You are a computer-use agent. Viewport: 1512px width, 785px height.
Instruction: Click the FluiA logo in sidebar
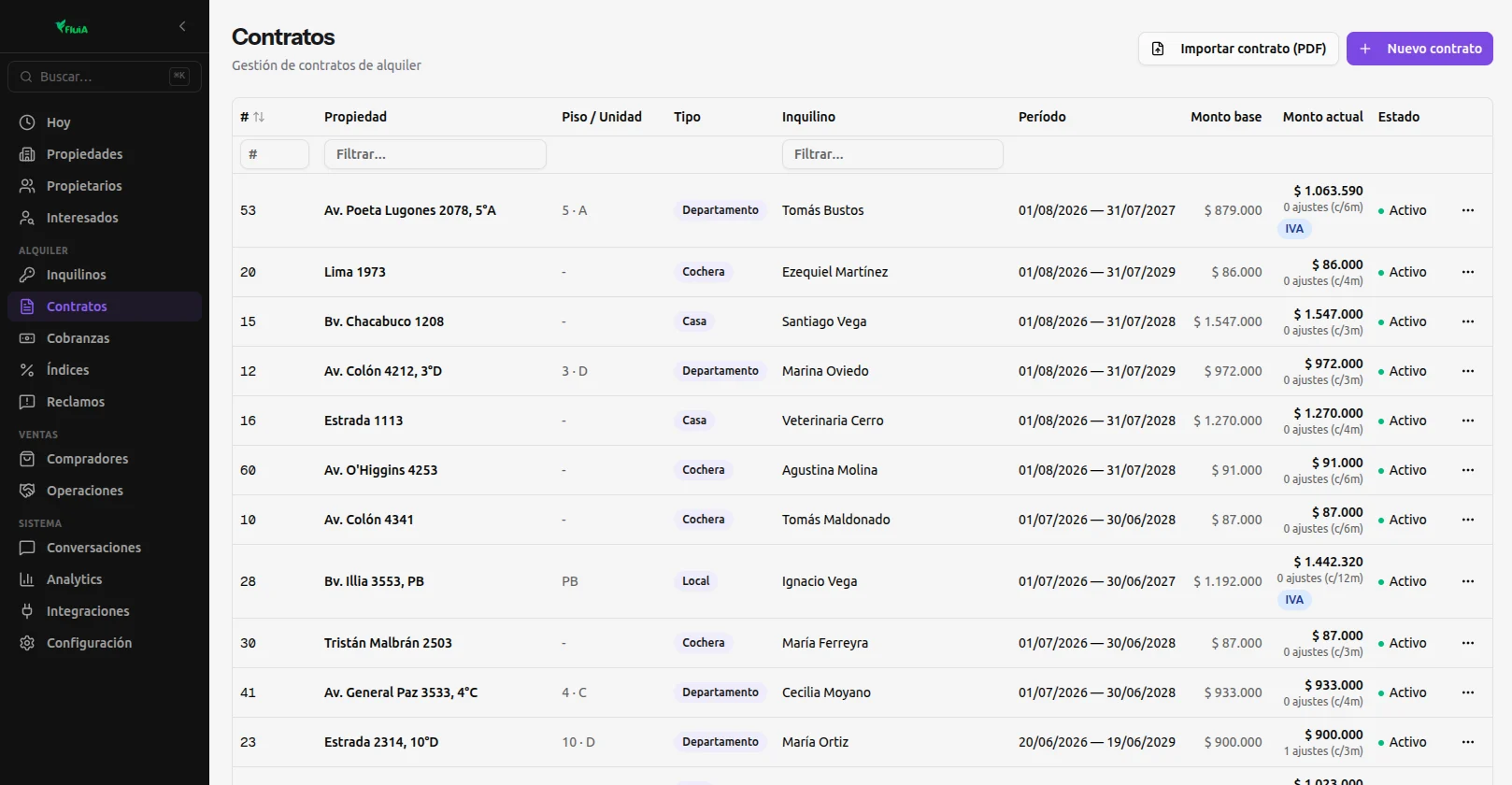[71, 27]
